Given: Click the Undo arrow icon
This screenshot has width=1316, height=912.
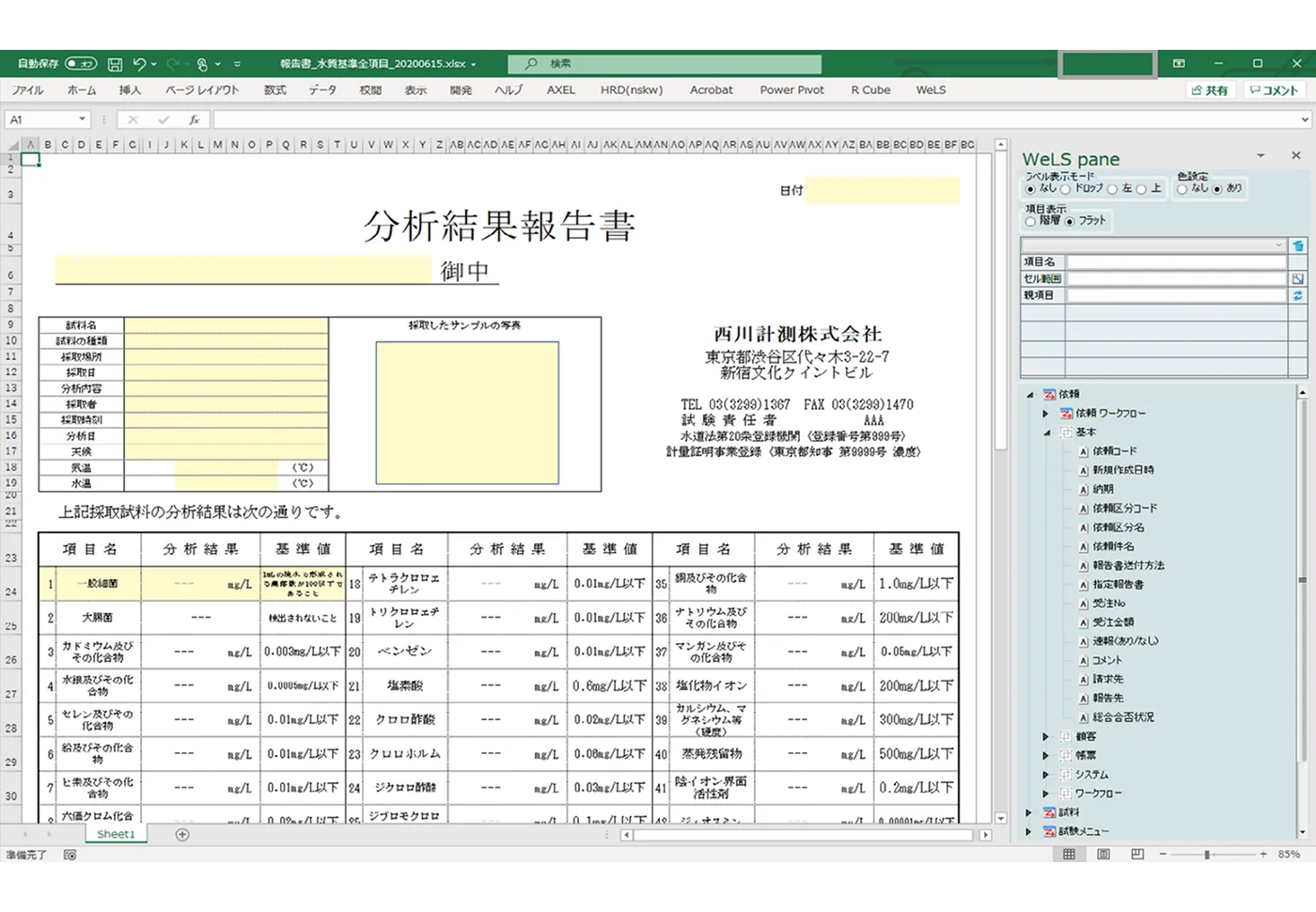Looking at the screenshot, I should coord(139,64).
